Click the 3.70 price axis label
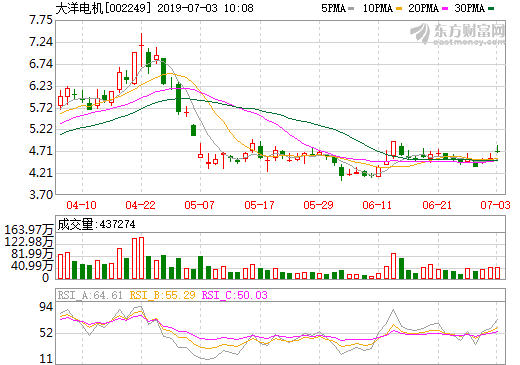The image size is (520, 365). 41,194
